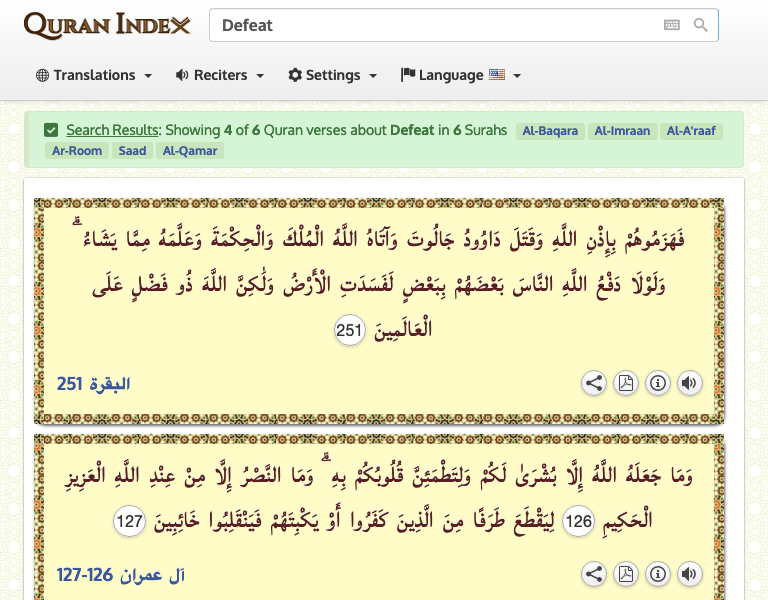Screen dimensions: 768x600
Task: Click the verse number 126 marker
Action: click(x=578, y=521)
